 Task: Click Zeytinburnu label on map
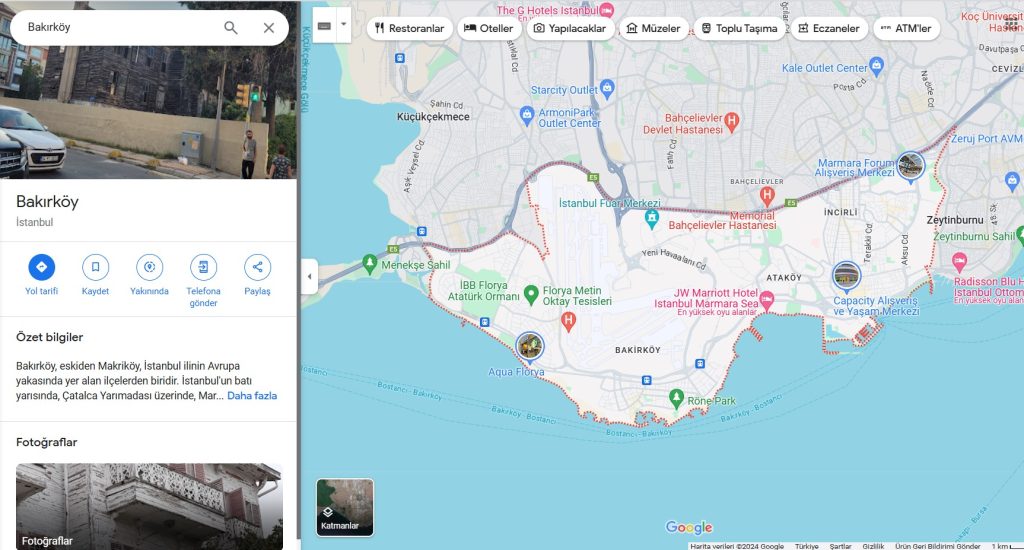pos(955,220)
